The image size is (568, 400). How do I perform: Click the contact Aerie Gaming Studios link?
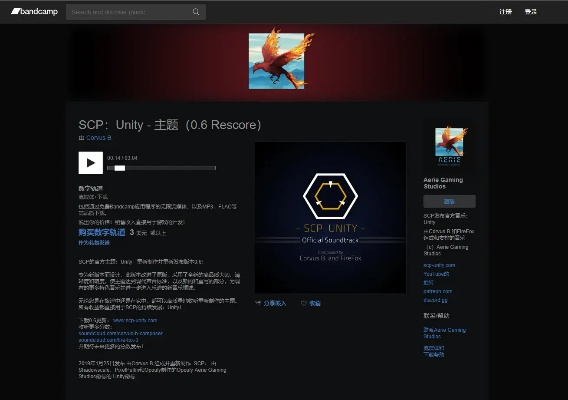point(445,333)
